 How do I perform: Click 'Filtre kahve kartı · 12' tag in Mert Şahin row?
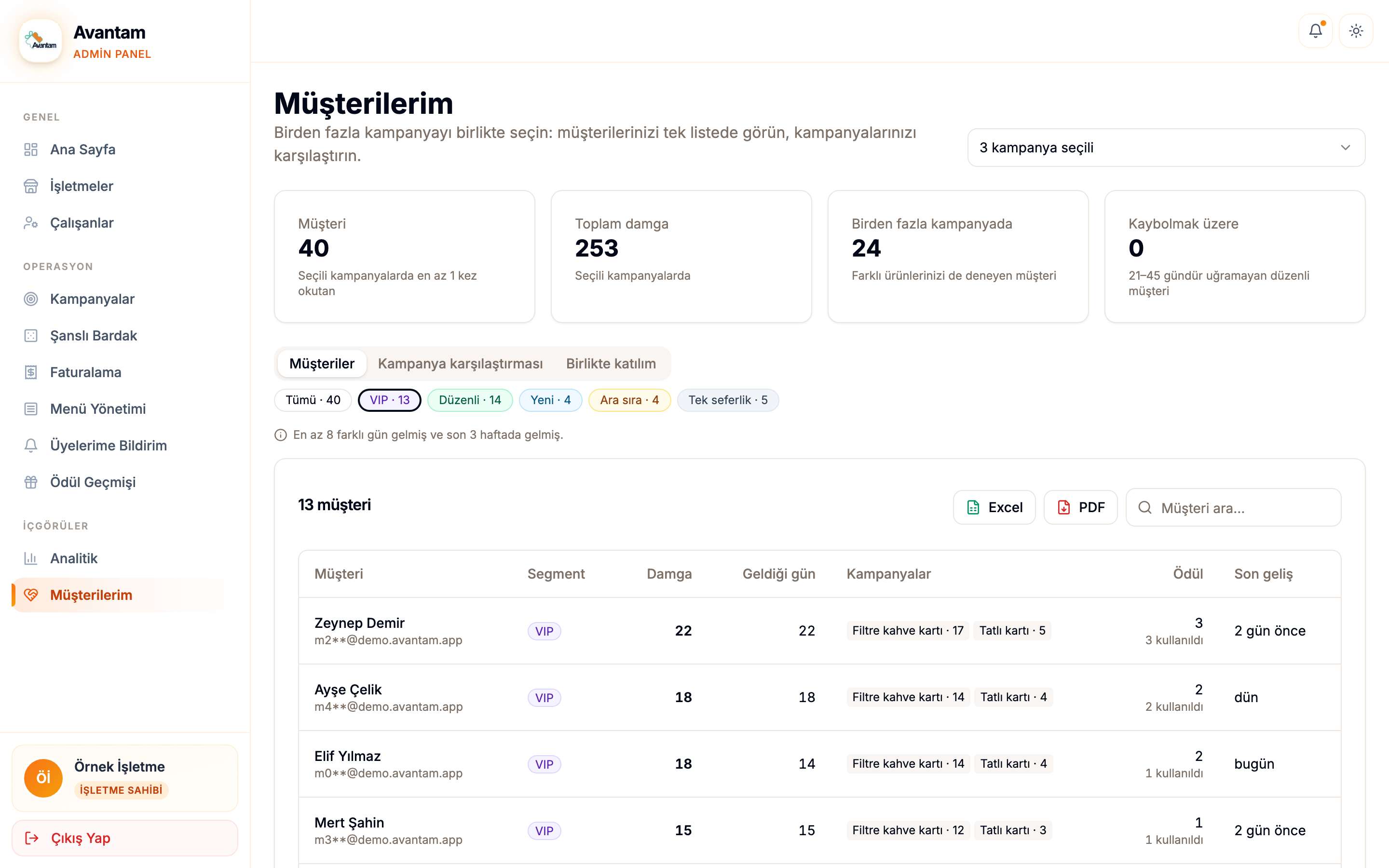(x=908, y=830)
